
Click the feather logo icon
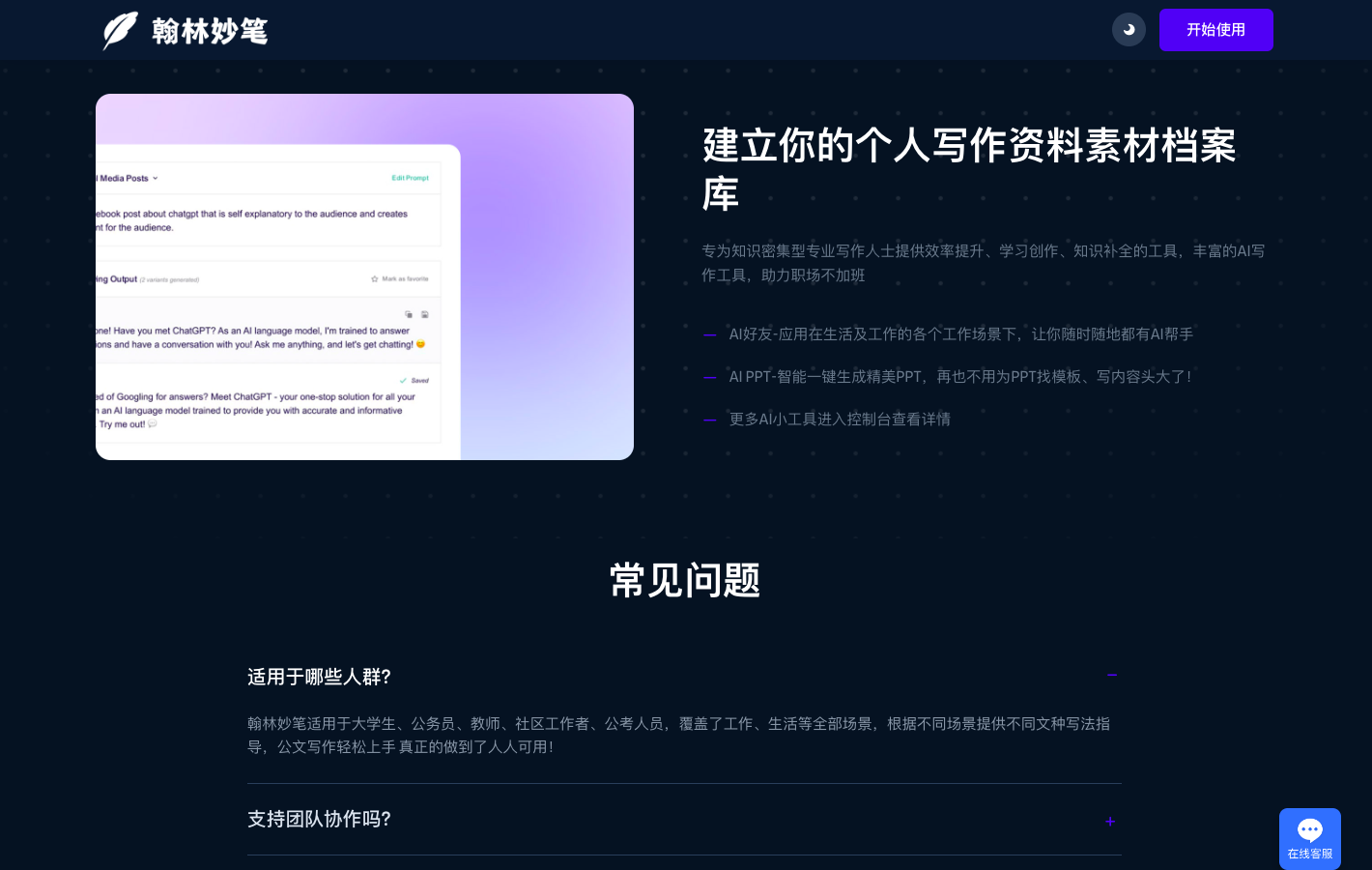pos(120,30)
